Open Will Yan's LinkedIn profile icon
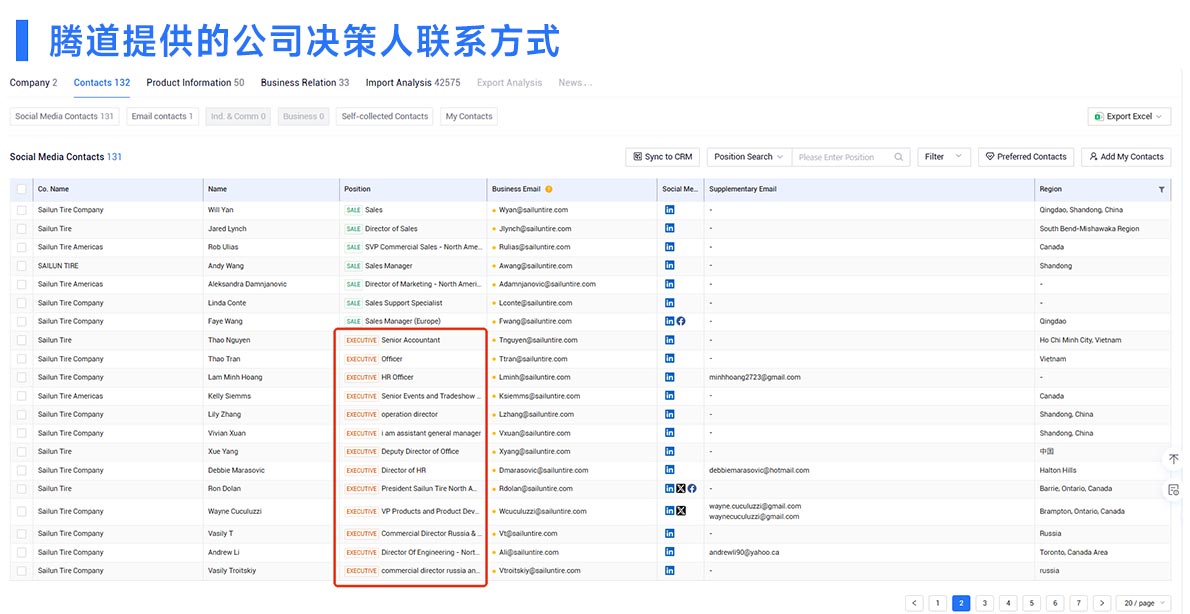Image resolution: width=1190 pixels, height=614 pixels. point(669,210)
